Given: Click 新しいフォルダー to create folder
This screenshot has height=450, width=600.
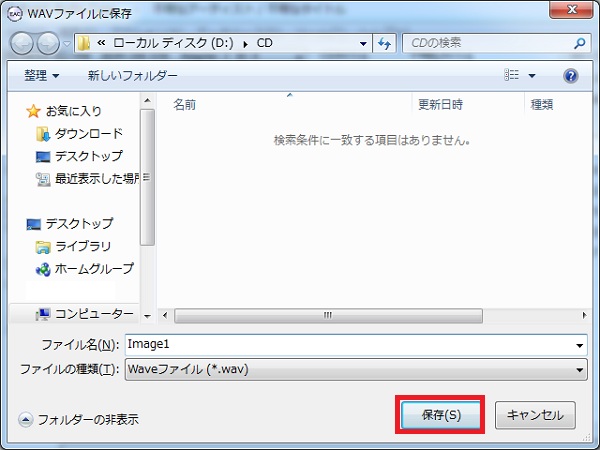Looking at the screenshot, I should point(133,76).
